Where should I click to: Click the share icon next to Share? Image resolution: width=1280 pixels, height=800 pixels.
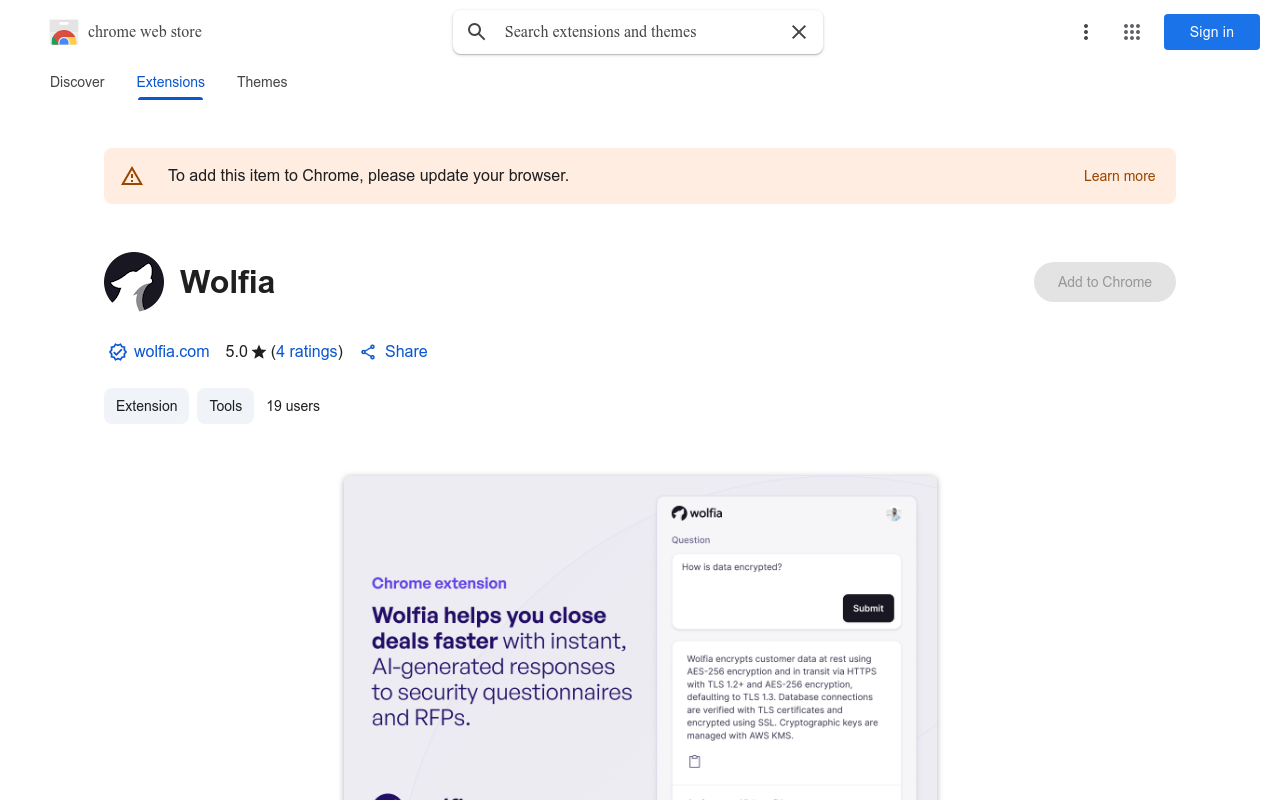(368, 352)
